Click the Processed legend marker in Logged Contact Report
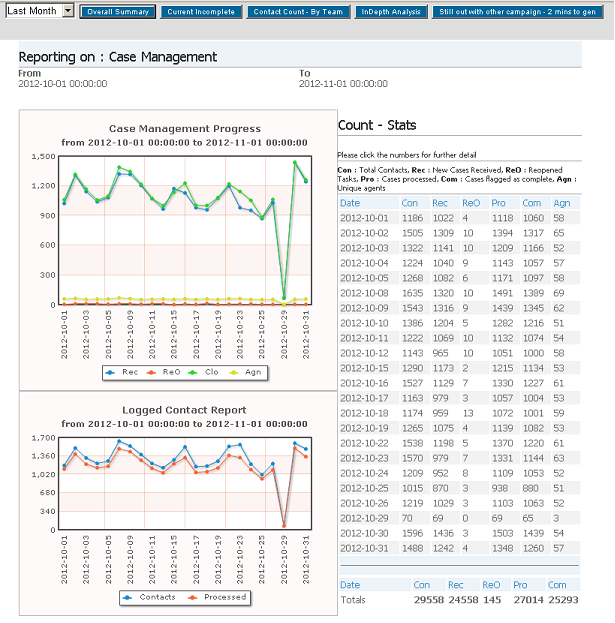Screen dimensions: 615x623 pyautogui.click(x=200, y=597)
